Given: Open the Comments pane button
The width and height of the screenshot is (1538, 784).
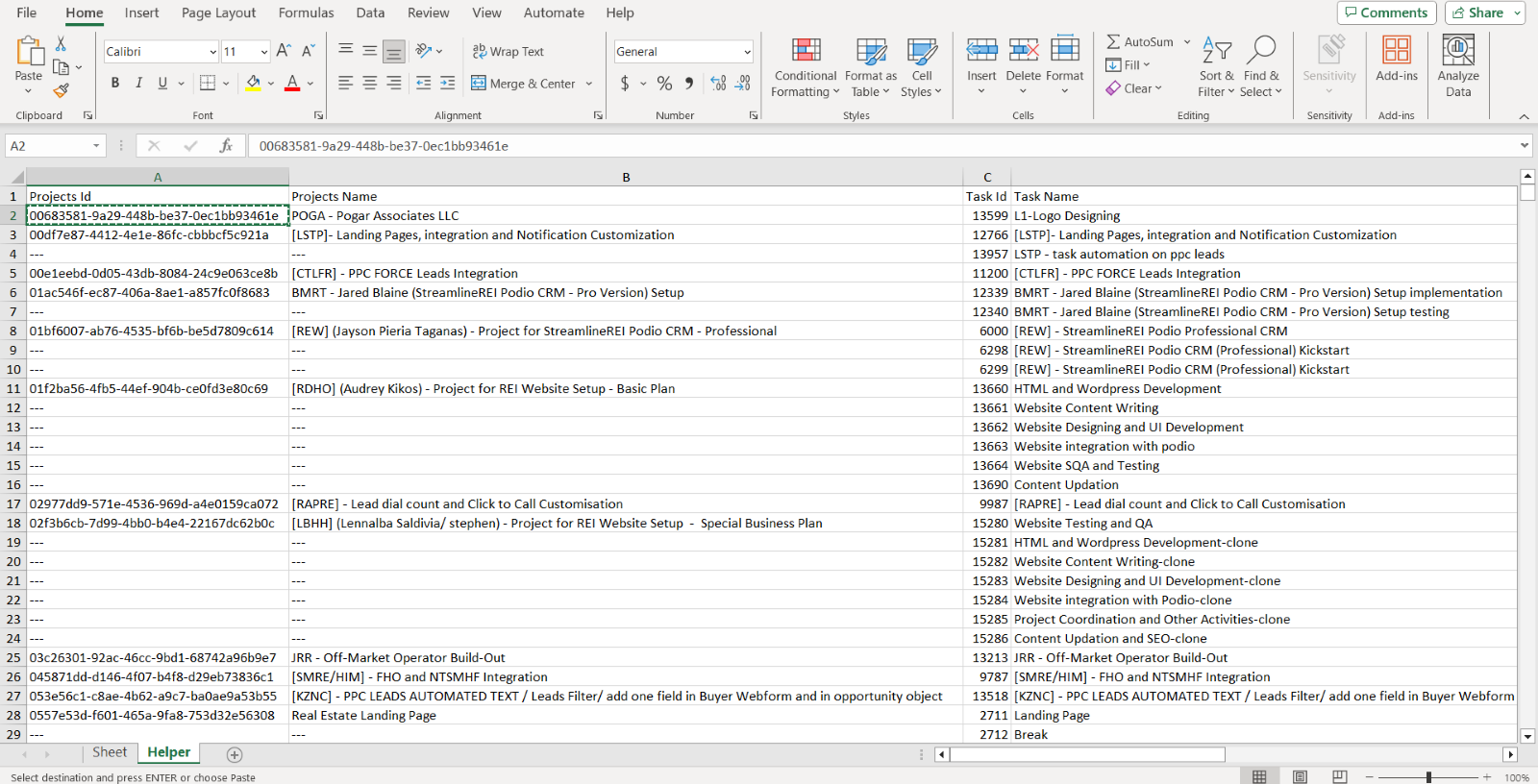Looking at the screenshot, I should 1386,12.
